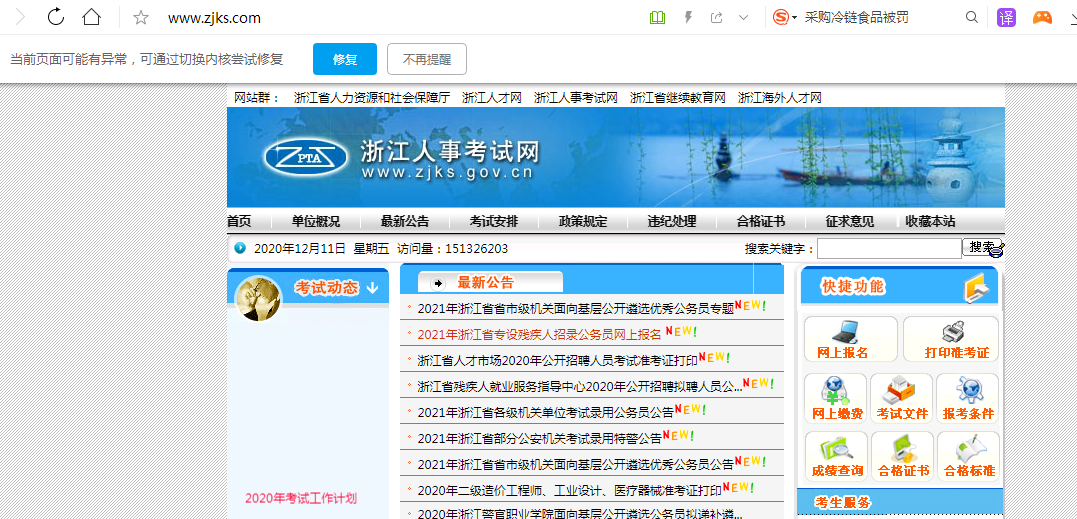This screenshot has height=519, width=1077.
Task: Open 考试安排 navigation item
Action: tap(494, 221)
